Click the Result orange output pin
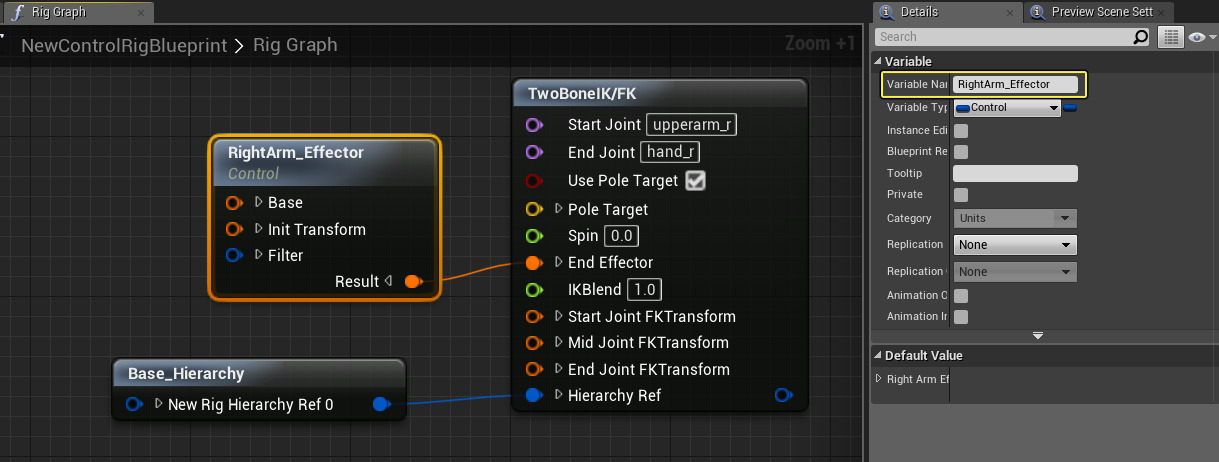The height and width of the screenshot is (462, 1219). coord(412,282)
